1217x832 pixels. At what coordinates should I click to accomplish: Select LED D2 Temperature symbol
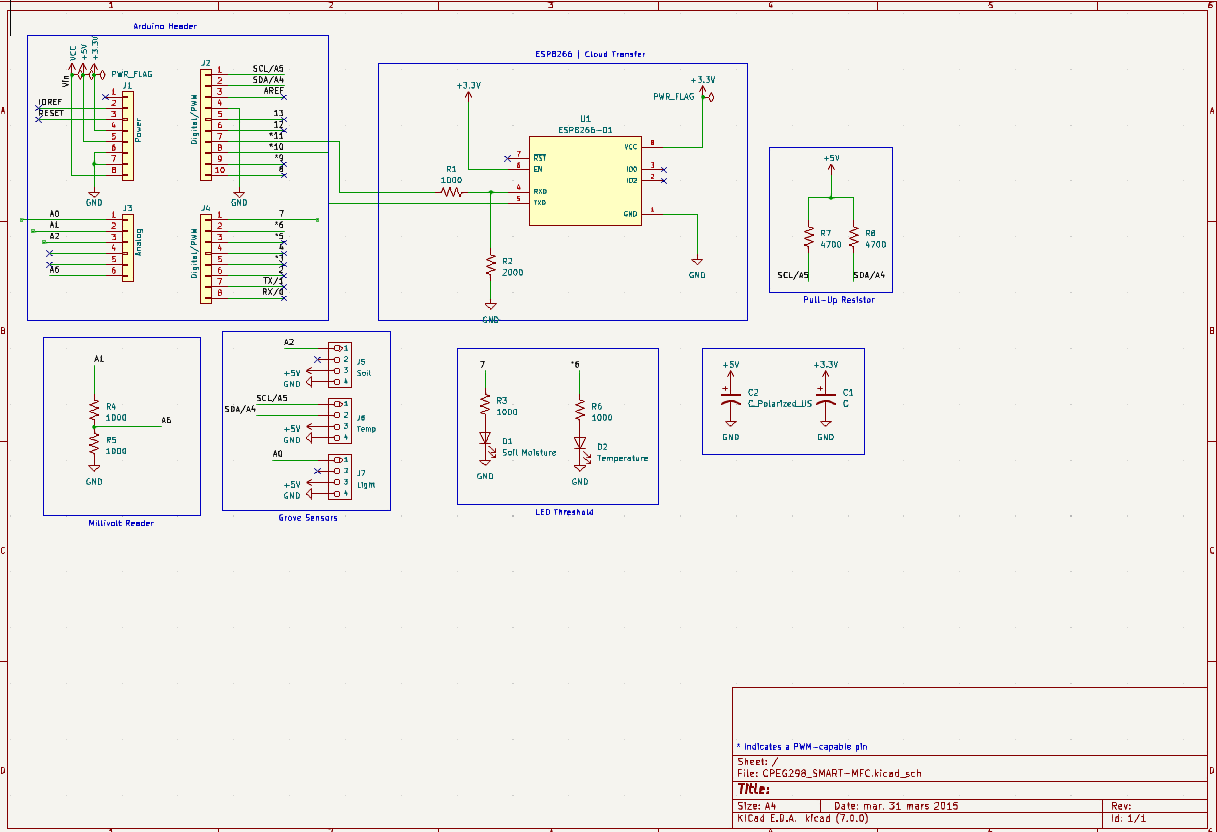pyautogui.click(x=580, y=446)
